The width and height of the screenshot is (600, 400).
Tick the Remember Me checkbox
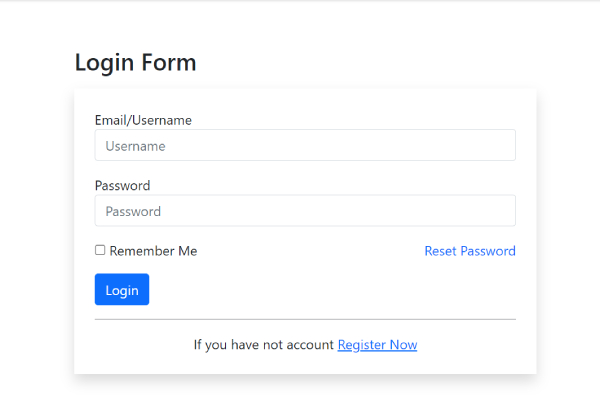(x=100, y=250)
